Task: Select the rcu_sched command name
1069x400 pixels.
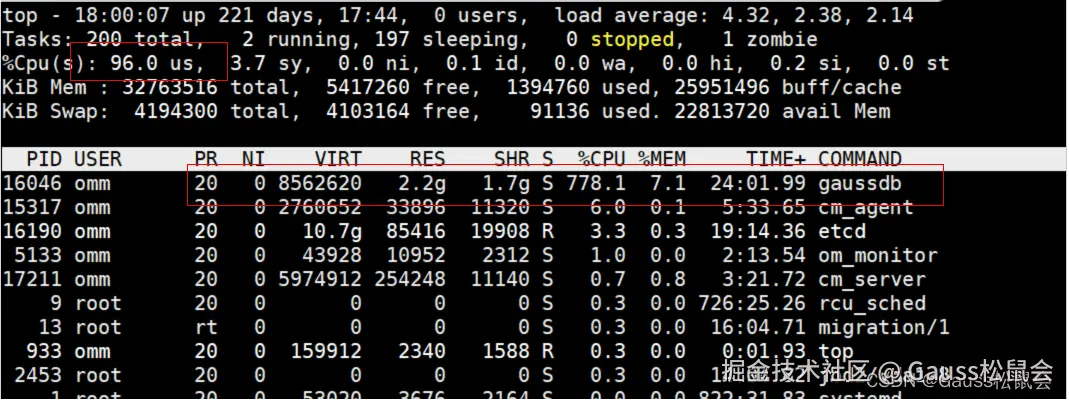Action: (872, 303)
